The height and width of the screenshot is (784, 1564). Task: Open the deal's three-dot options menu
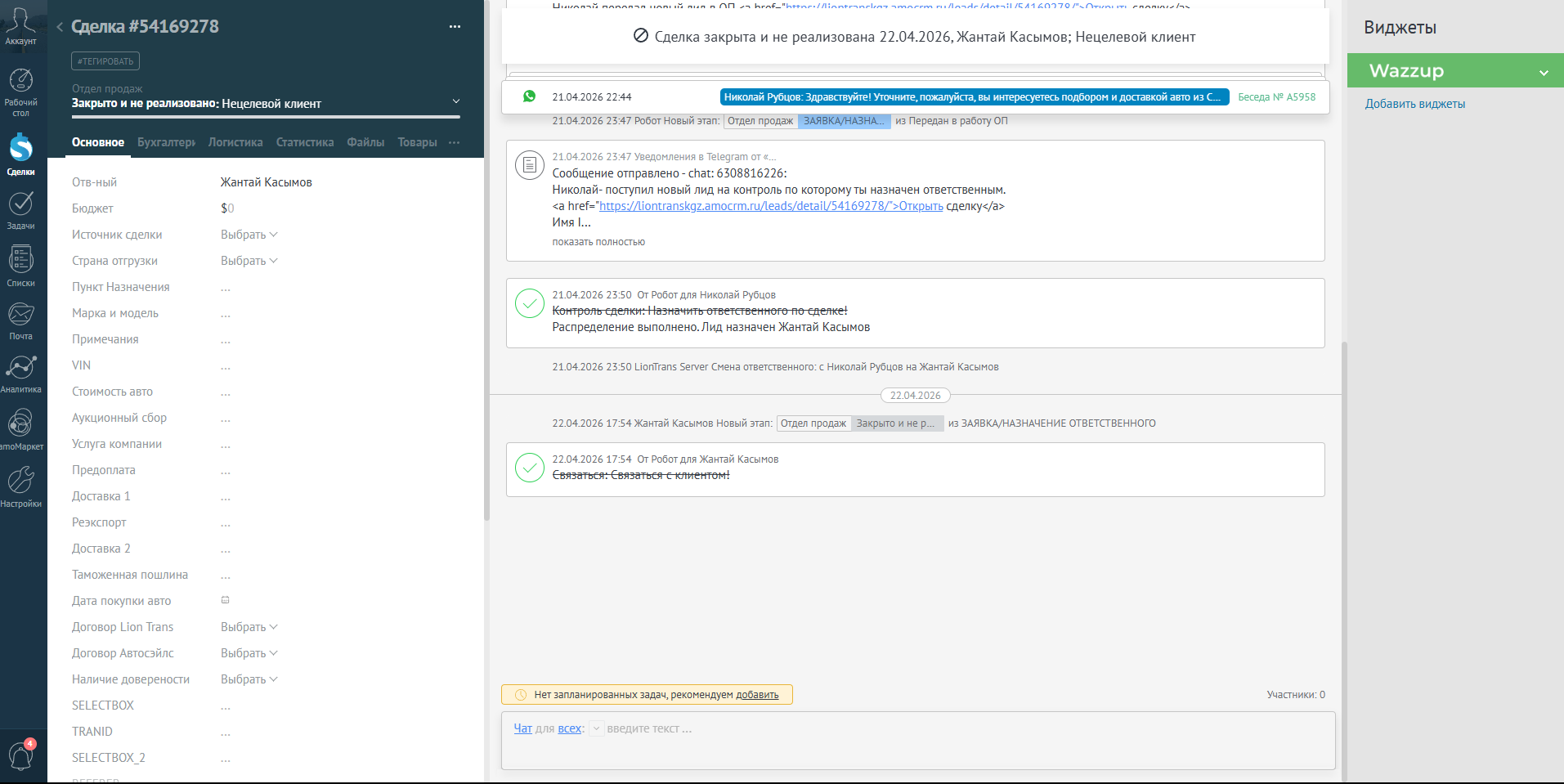coord(455,26)
